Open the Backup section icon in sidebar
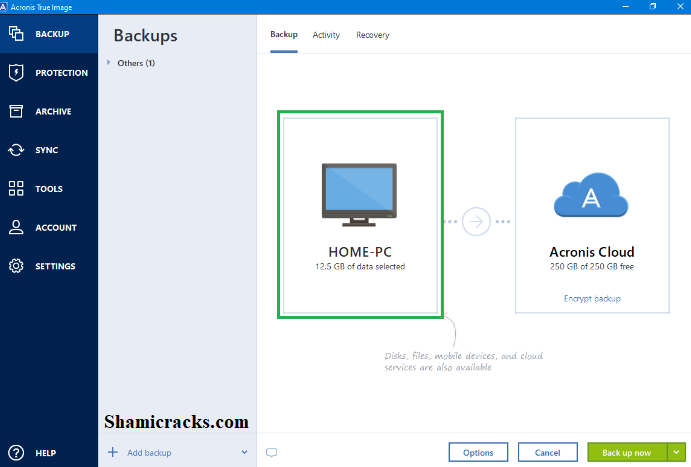This screenshot has width=691, height=467. (16, 33)
